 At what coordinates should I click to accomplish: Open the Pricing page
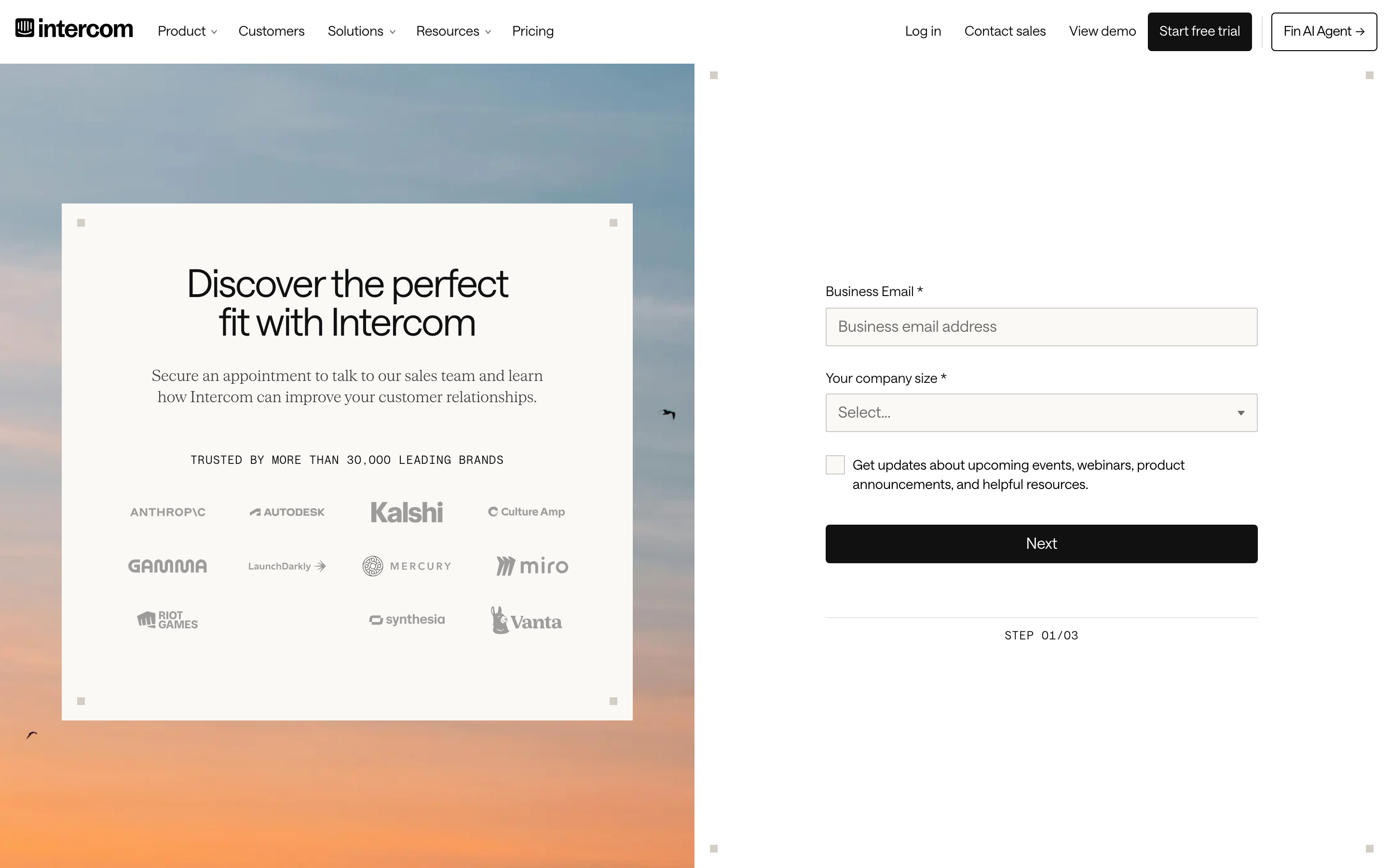pos(532,31)
